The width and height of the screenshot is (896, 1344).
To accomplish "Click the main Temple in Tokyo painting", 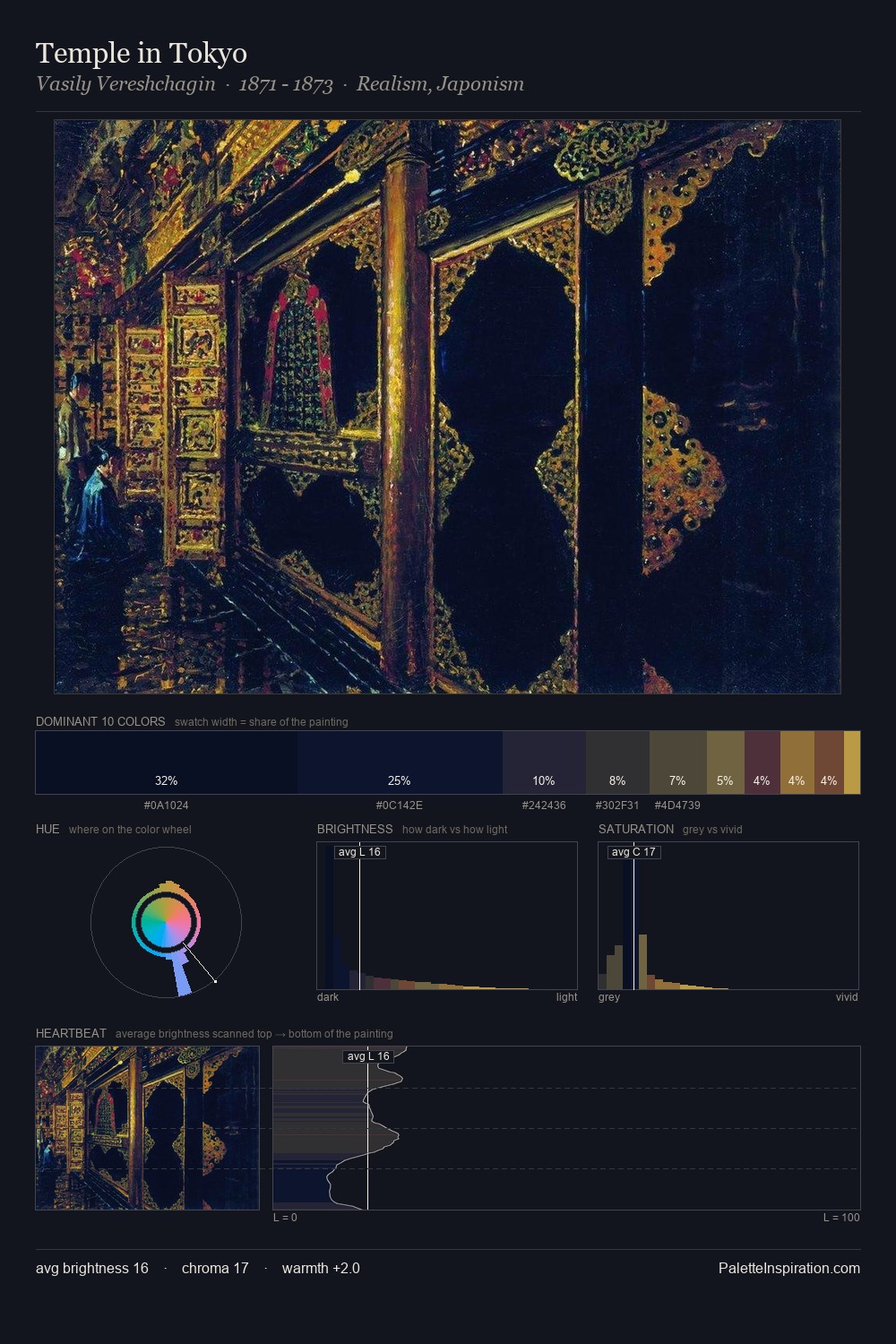I will tap(447, 407).
